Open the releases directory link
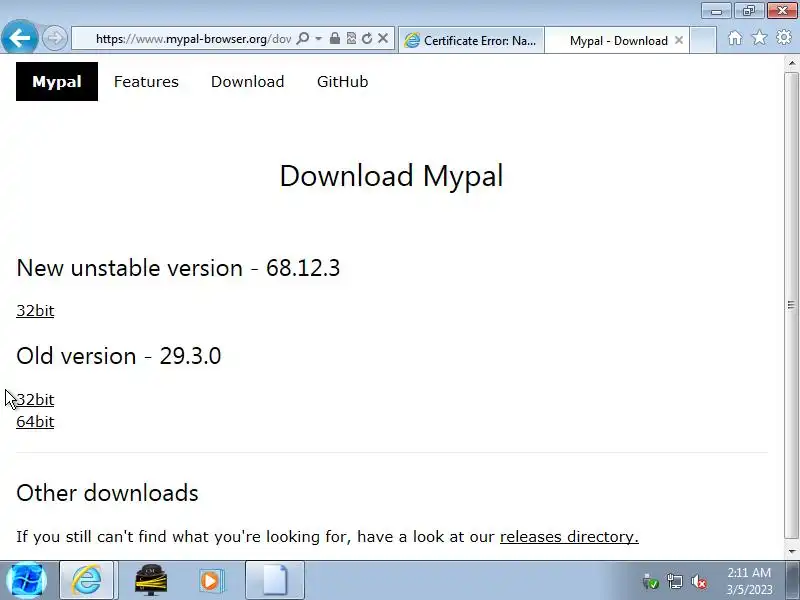 569,537
